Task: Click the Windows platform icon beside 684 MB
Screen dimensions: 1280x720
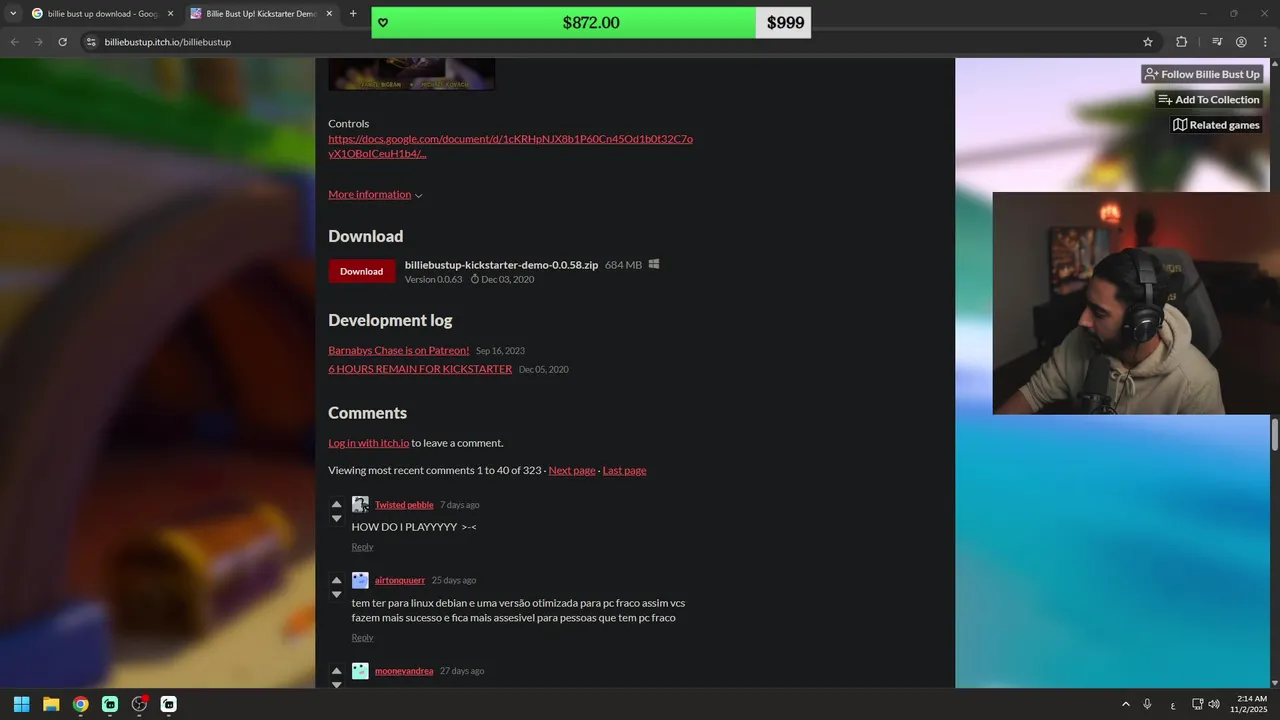Action: [654, 264]
